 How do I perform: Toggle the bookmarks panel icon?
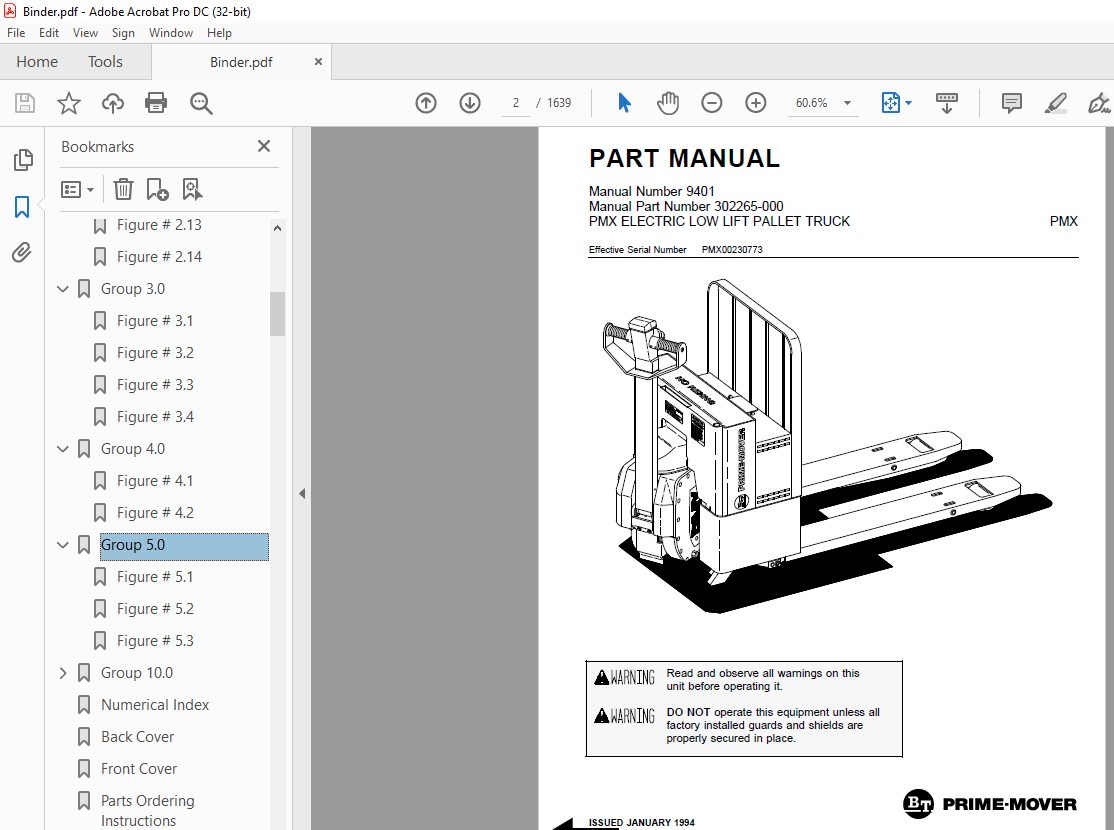[x=22, y=207]
